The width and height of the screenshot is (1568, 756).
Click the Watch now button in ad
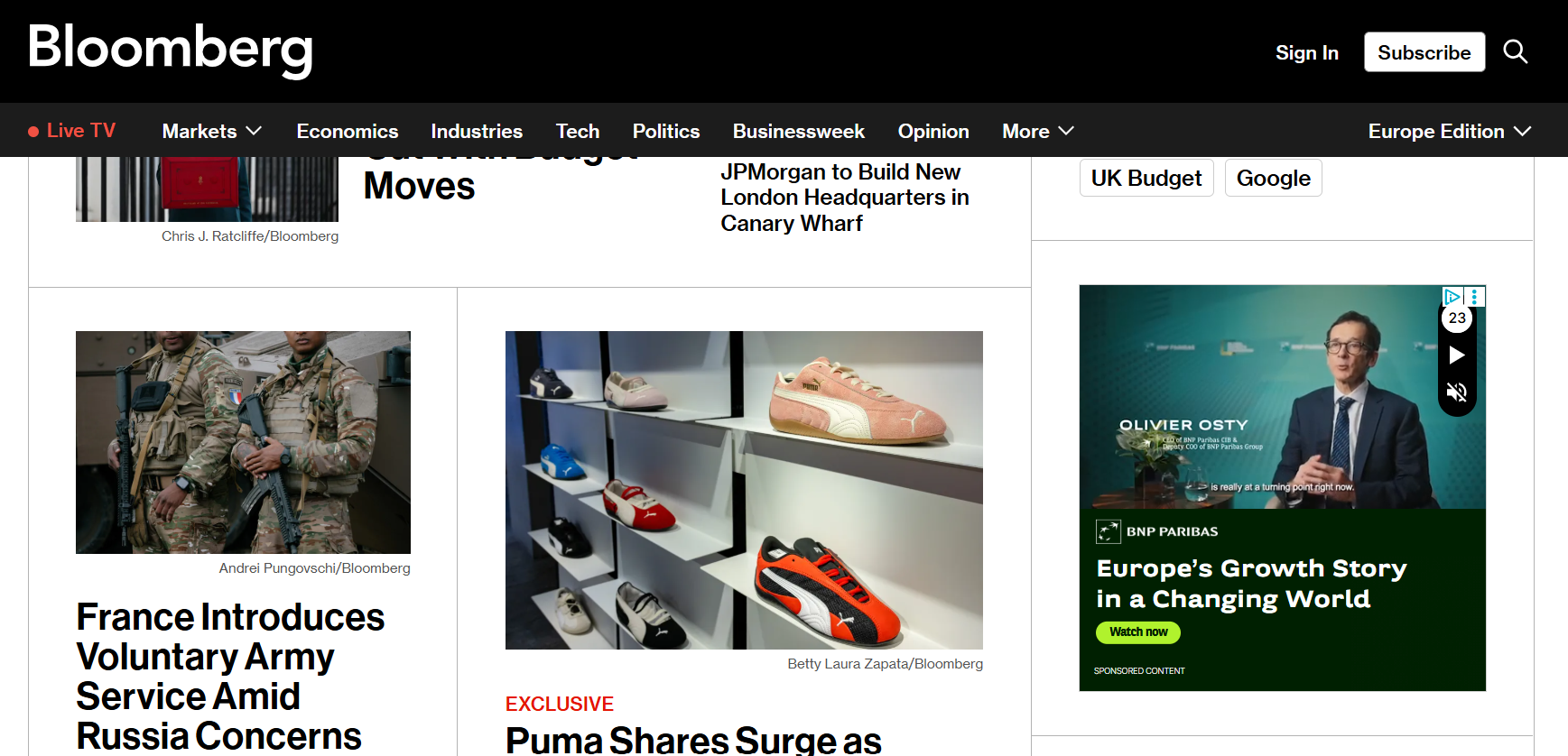pyautogui.click(x=1138, y=632)
